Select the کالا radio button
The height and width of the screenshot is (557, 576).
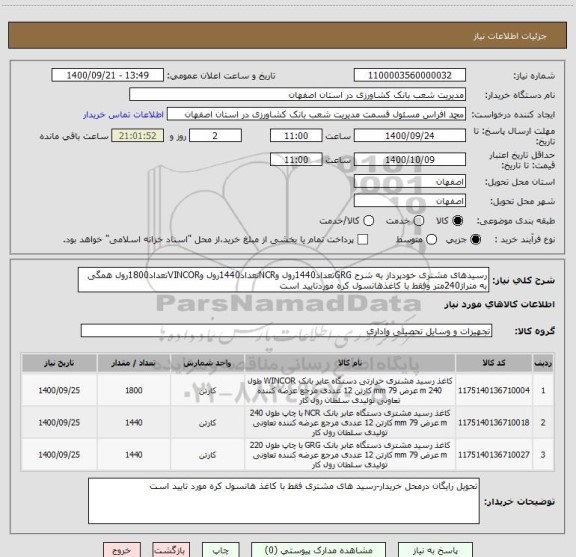[458, 220]
